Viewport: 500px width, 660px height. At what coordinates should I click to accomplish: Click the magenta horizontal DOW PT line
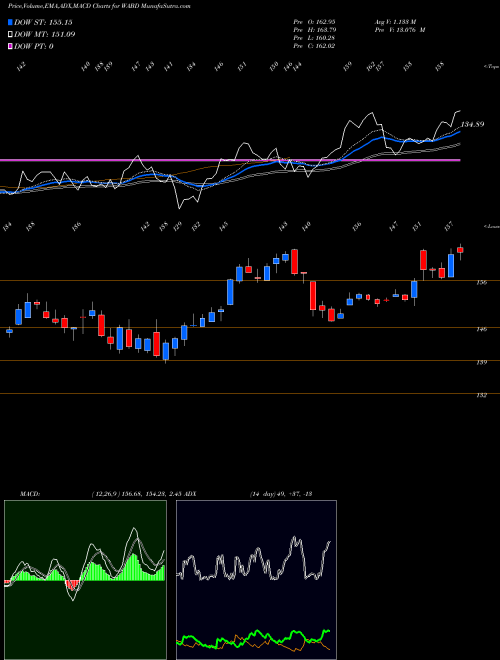point(230,160)
